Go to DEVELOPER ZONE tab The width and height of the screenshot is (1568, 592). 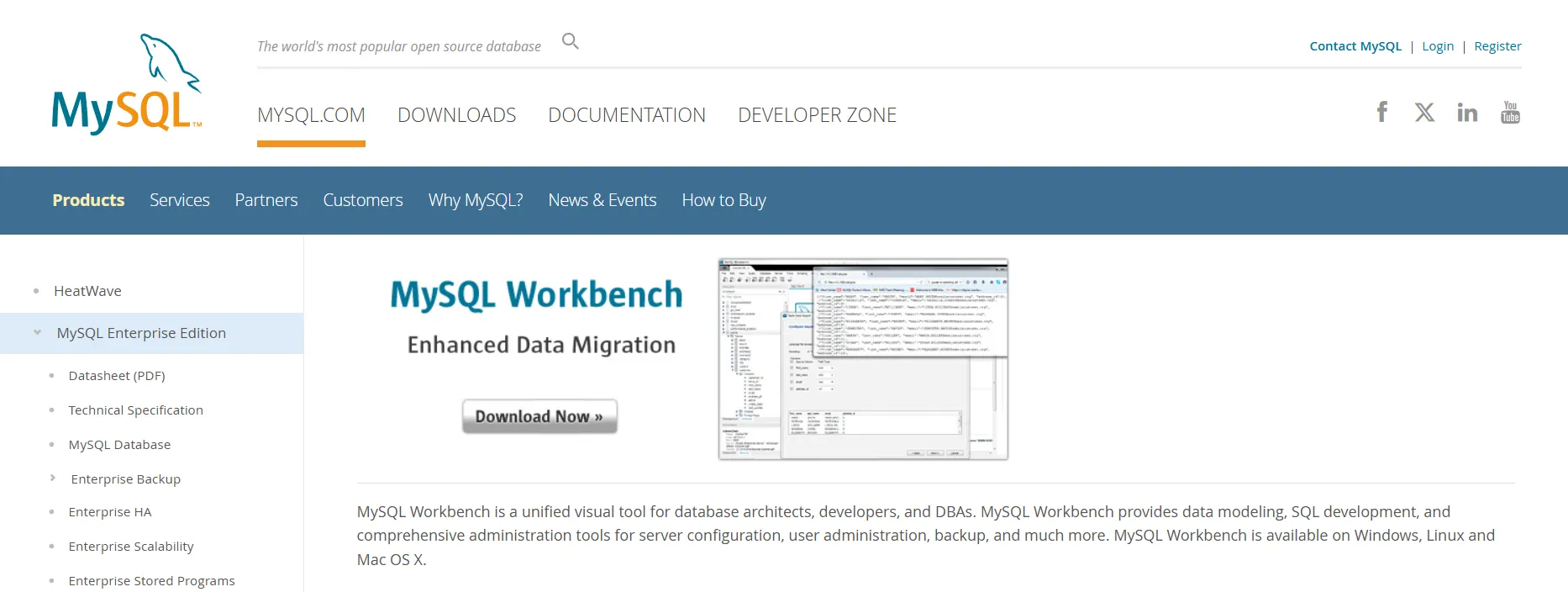click(x=817, y=115)
